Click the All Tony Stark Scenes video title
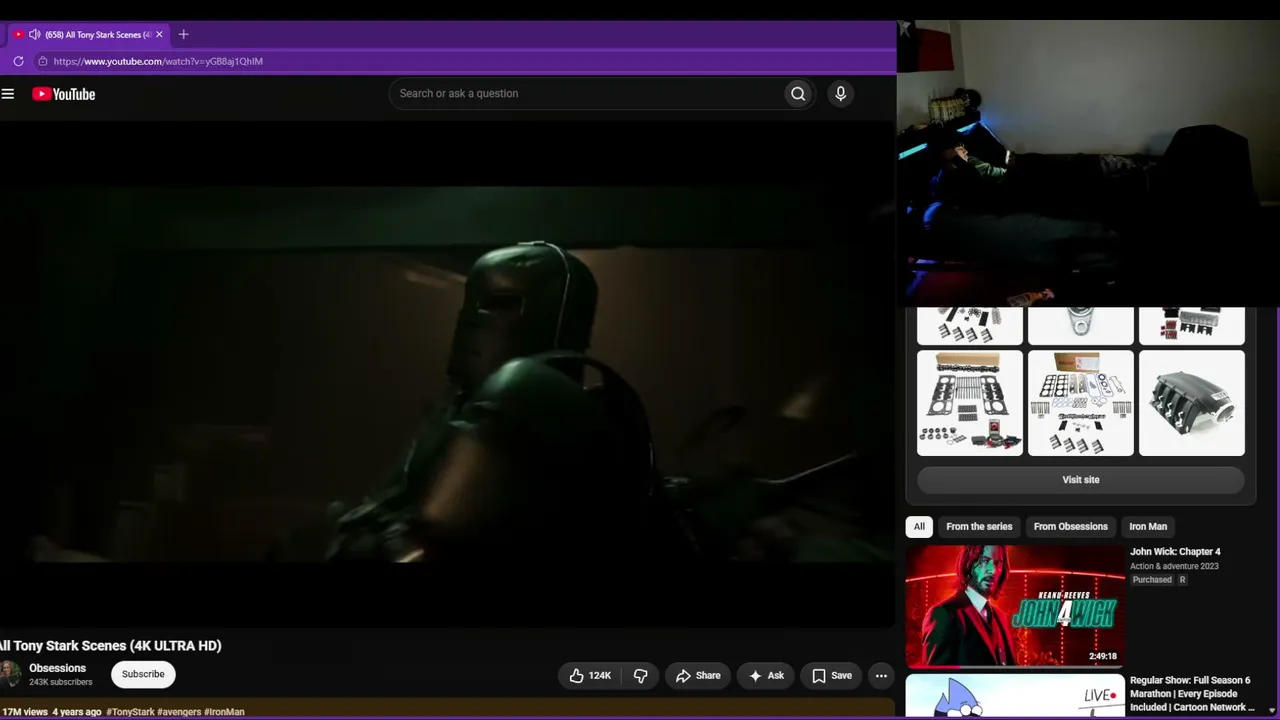1280x720 pixels. click(x=111, y=646)
